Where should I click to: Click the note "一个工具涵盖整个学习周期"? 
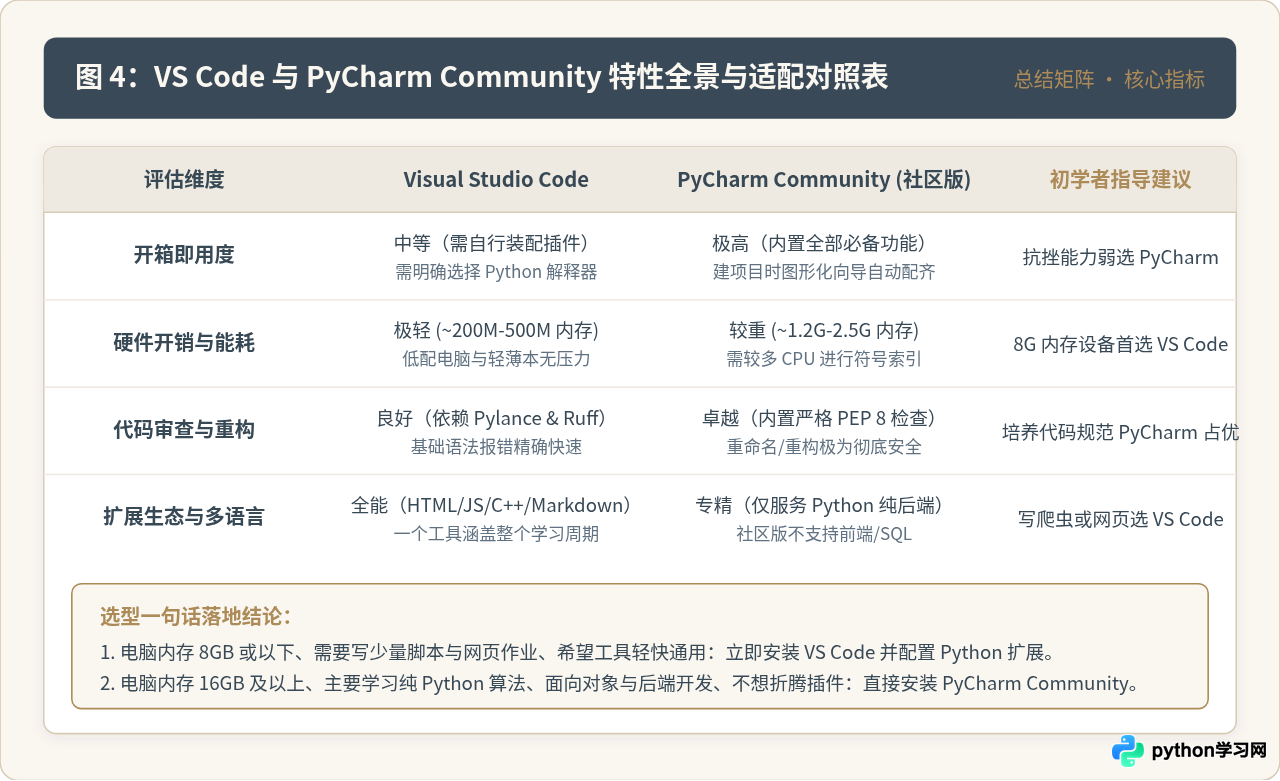click(x=496, y=534)
